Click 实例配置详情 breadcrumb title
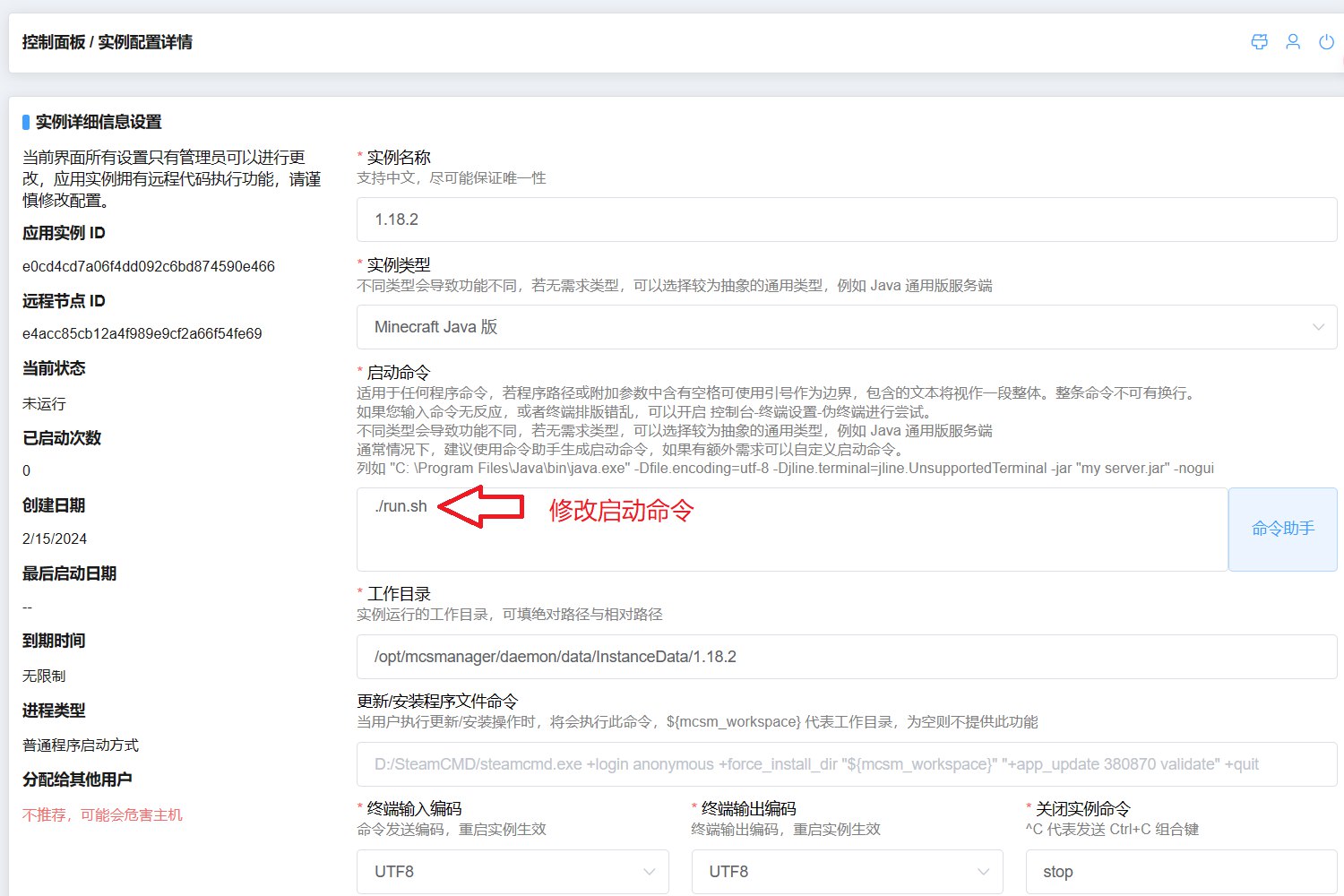 coord(145,42)
